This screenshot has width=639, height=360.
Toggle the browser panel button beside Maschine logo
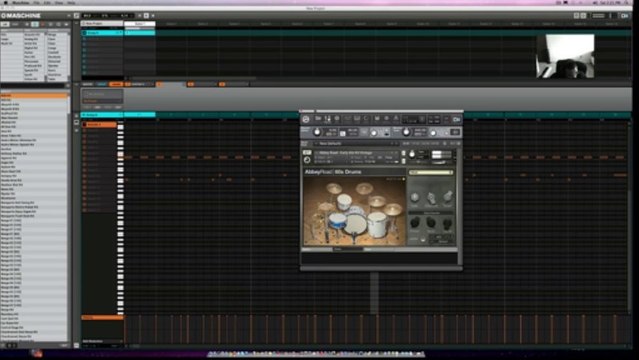coord(76,15)
